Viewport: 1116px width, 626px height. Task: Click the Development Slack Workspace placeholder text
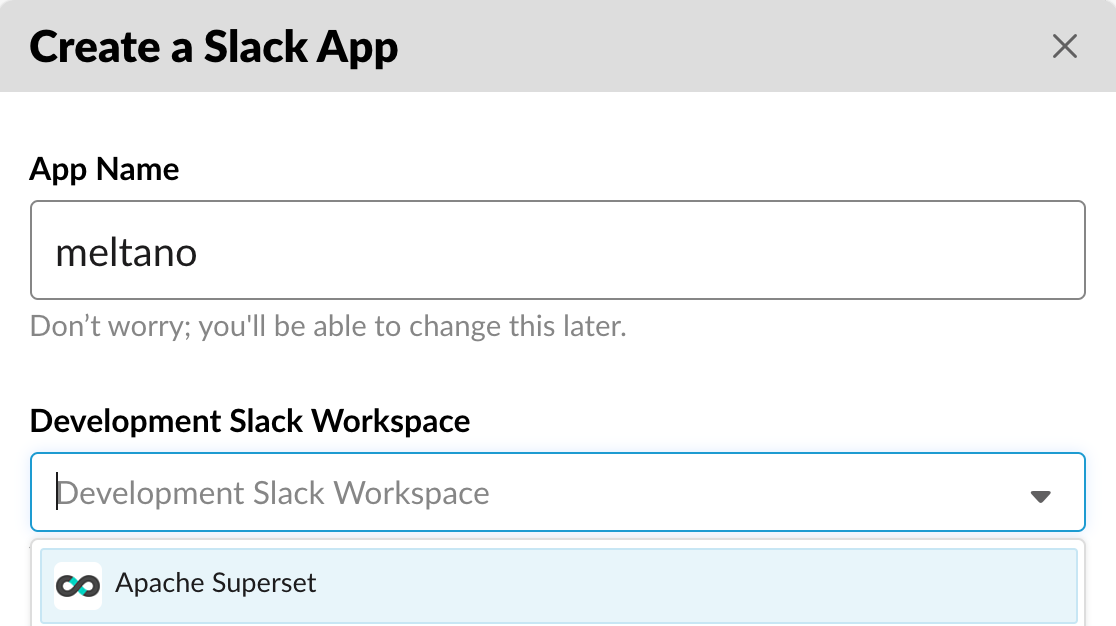point(274,492)
